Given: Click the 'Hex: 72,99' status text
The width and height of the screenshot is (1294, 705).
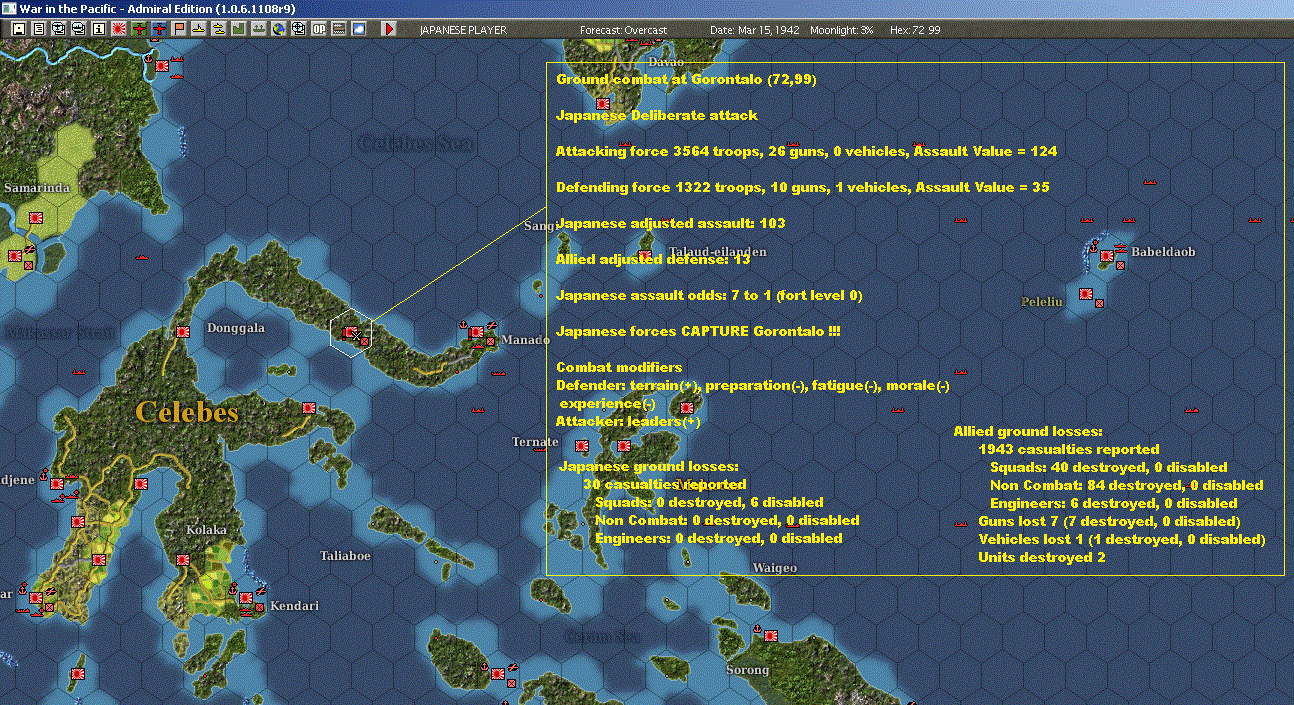Looking at the screenshot, I should [914, 30].
